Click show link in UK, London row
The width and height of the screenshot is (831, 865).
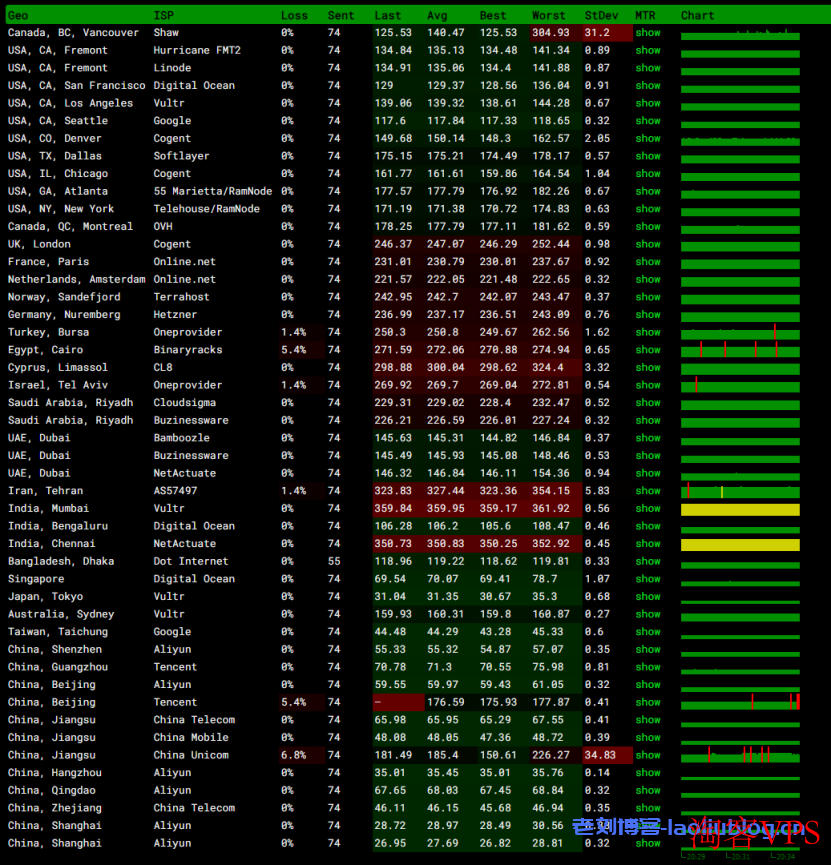tap(647, 244)
